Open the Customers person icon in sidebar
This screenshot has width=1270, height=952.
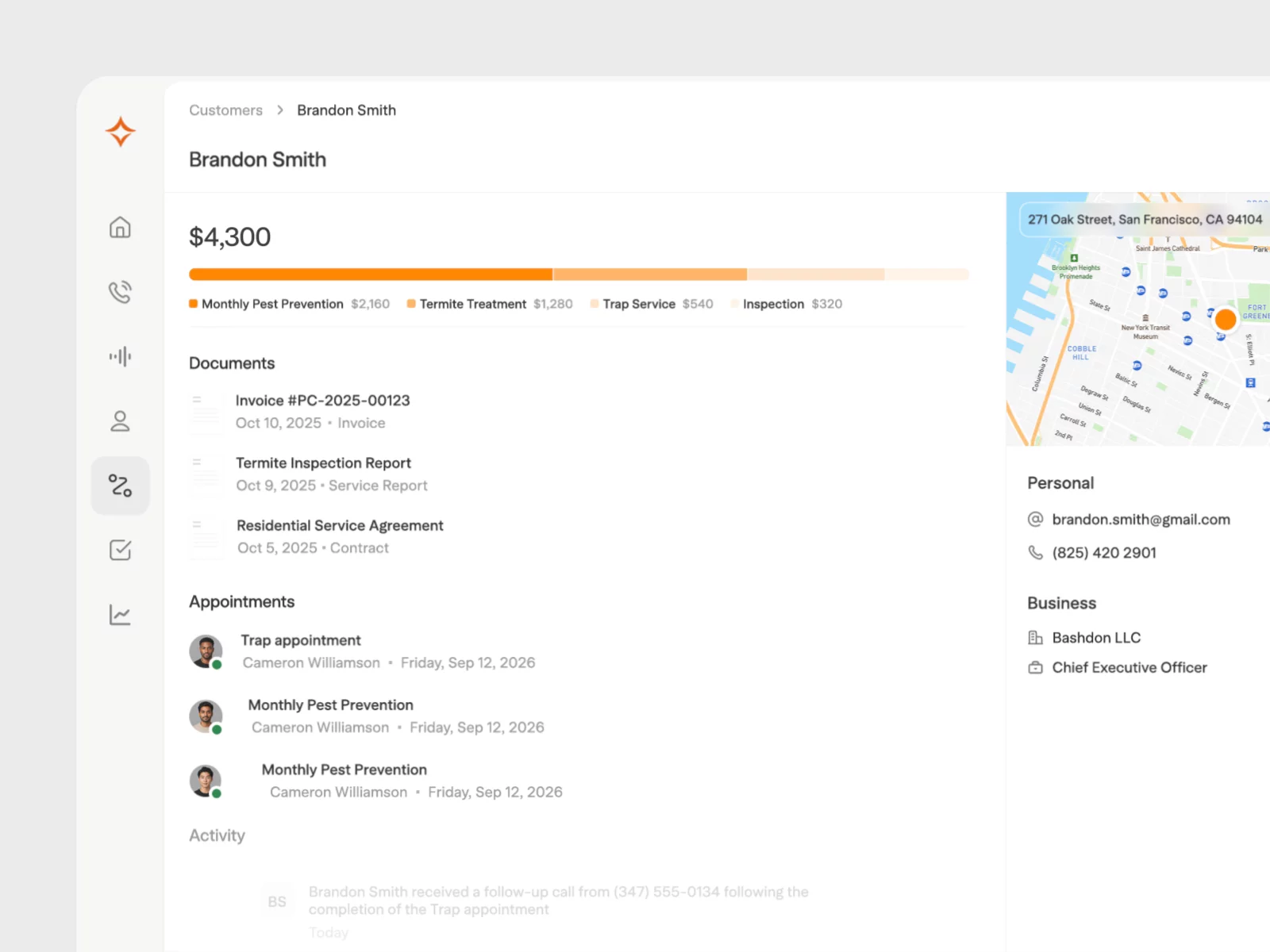(120, 421)
